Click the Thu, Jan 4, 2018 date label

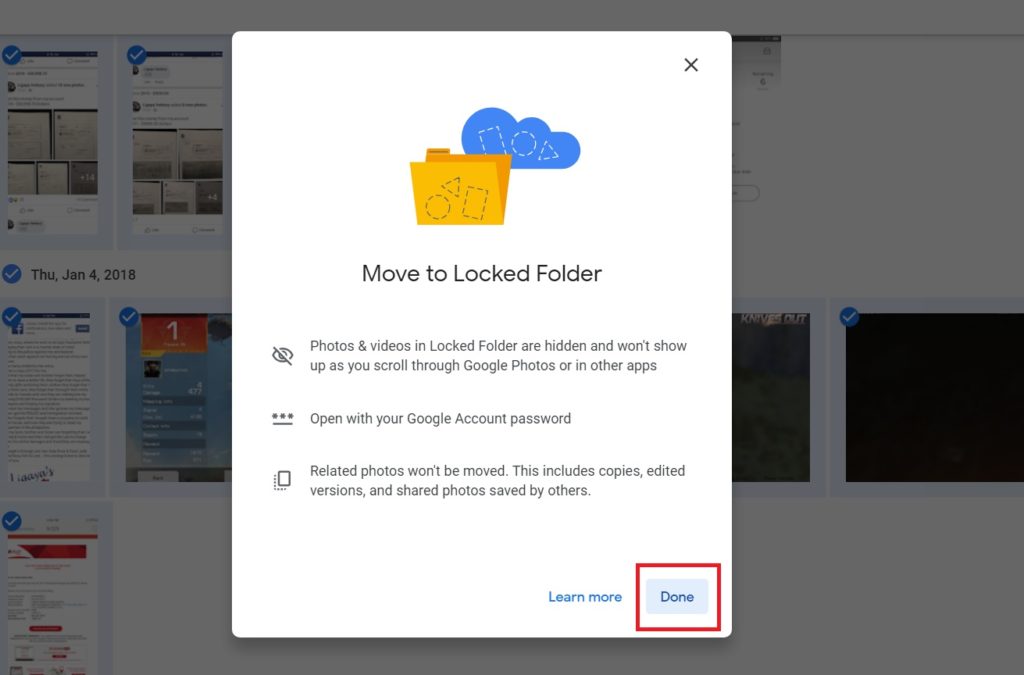[83, 275]
